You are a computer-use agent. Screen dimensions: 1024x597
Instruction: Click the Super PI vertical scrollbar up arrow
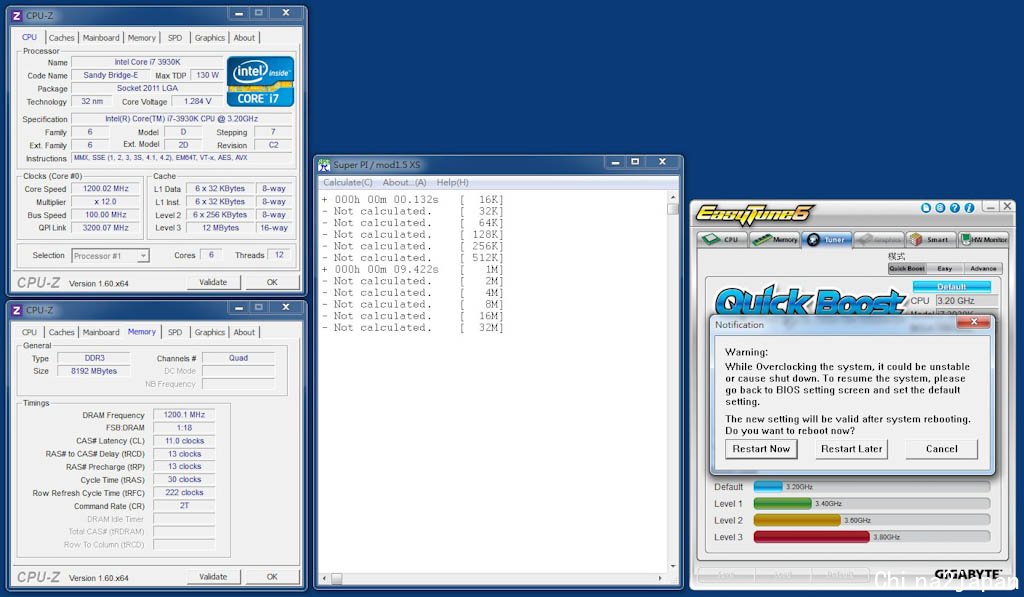tap(673, 197)
